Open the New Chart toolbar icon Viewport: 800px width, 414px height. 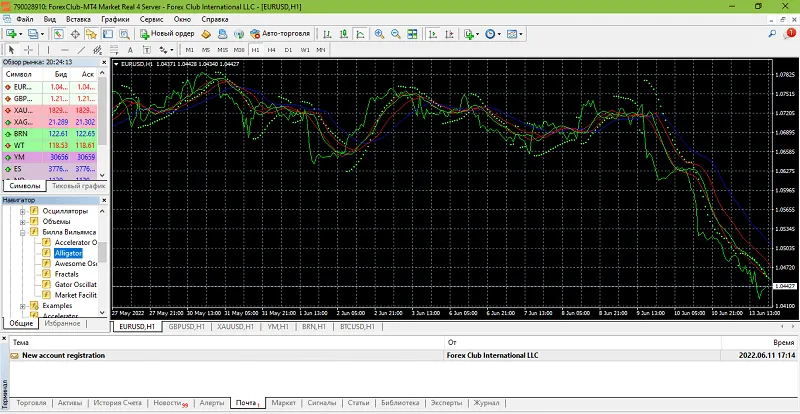(12, 34)
